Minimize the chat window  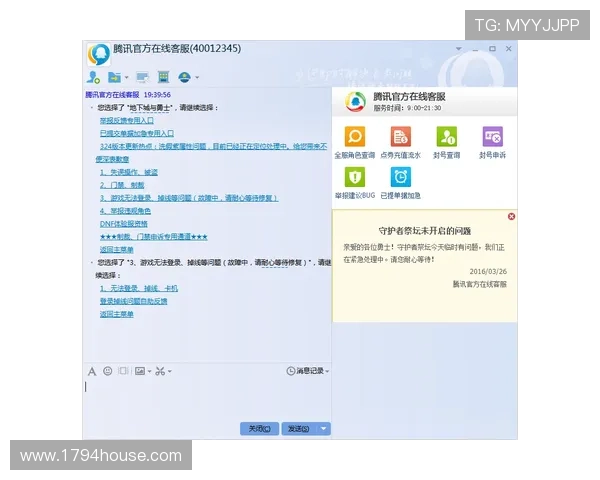coord(475,49)
